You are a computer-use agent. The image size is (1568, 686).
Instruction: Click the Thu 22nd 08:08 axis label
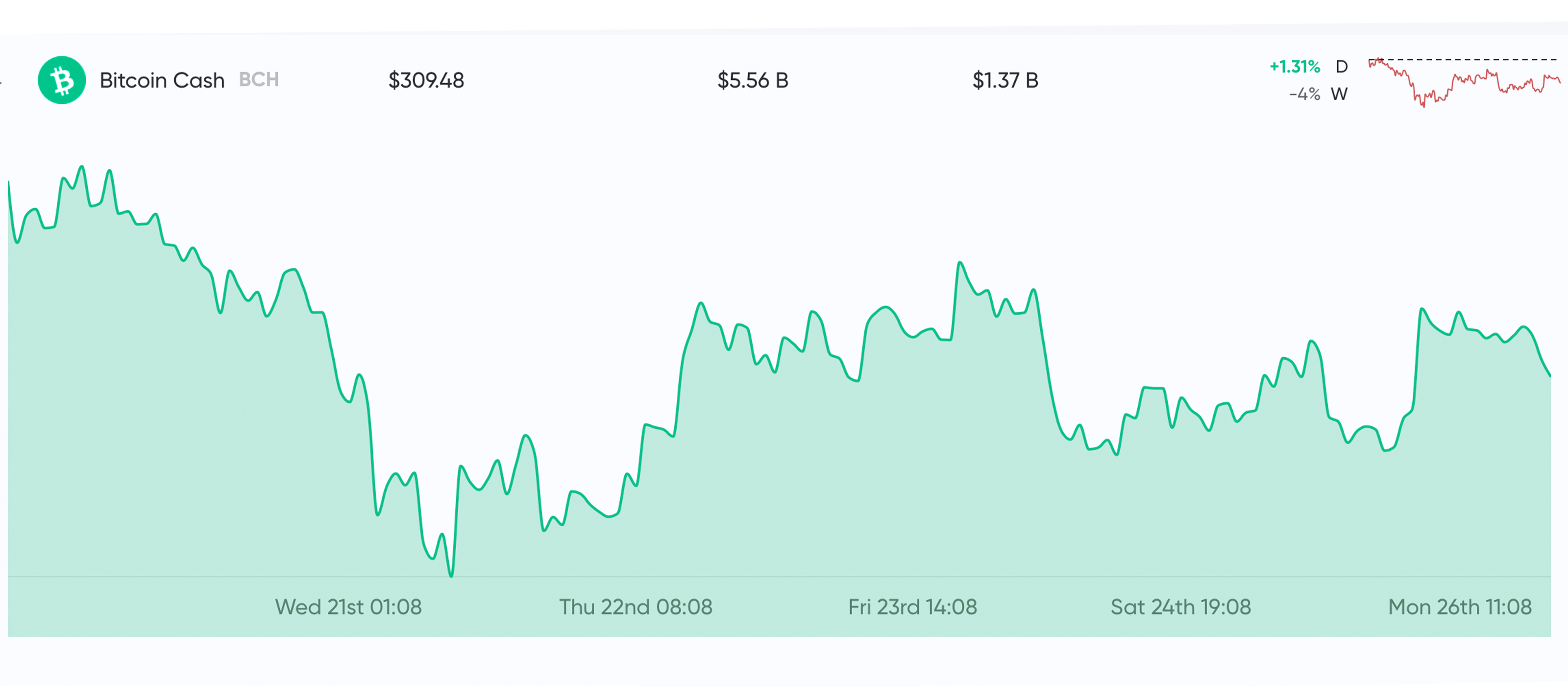pos(636,607)
